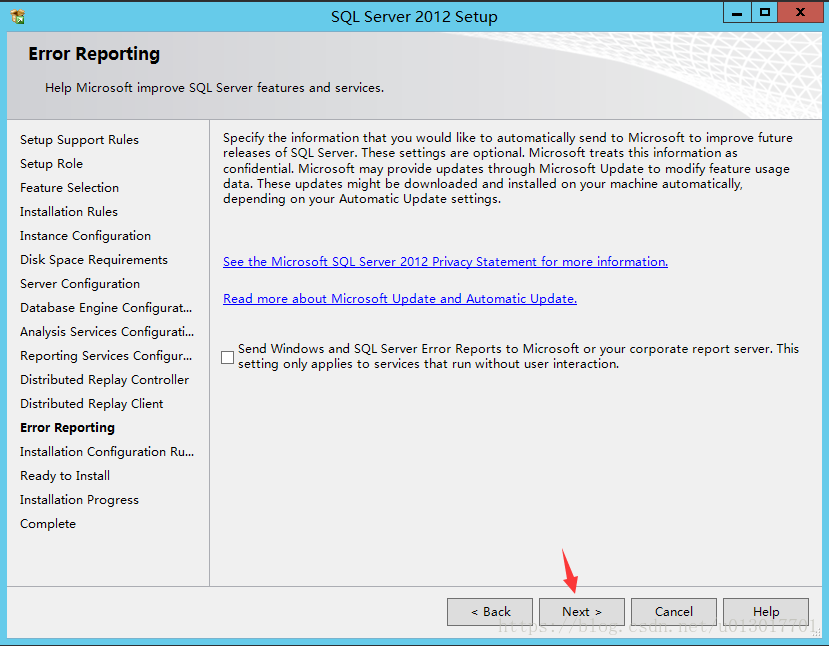Select Analysis Services Configuration step
The height and width of the screenshot is (646, 829).
(x=107, y=331)
